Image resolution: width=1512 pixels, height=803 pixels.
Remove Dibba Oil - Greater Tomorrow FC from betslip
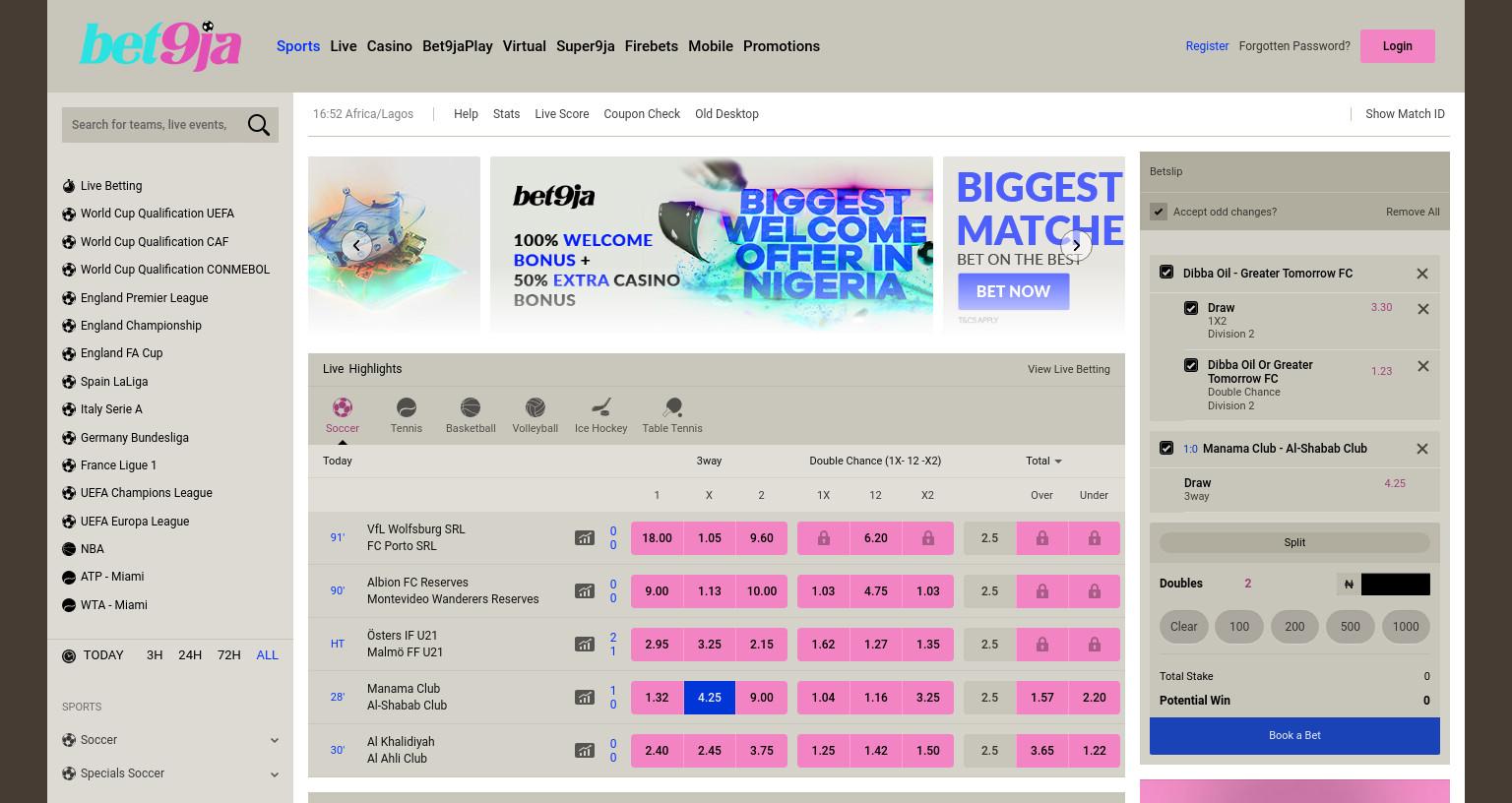(1422, 274)
